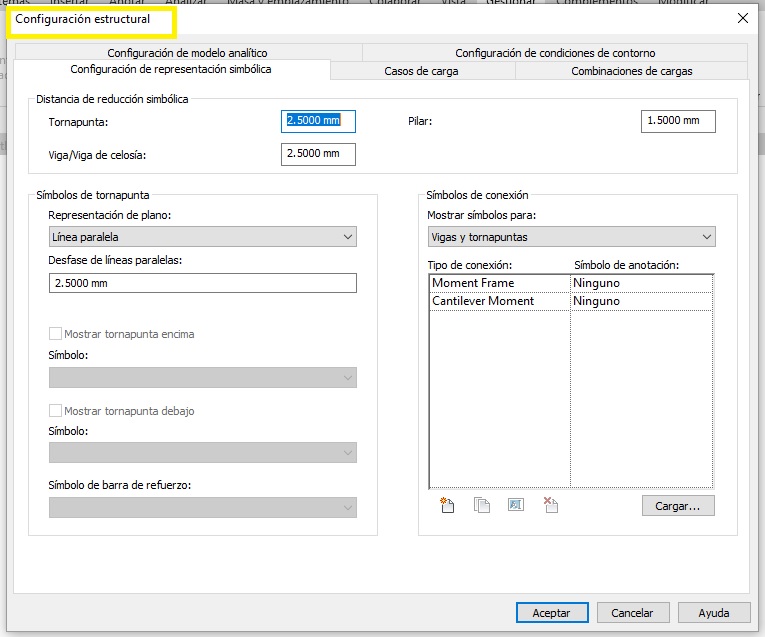Click the rename connection type icon
This screenshot has width=765, height=637.
coord(516,505)
